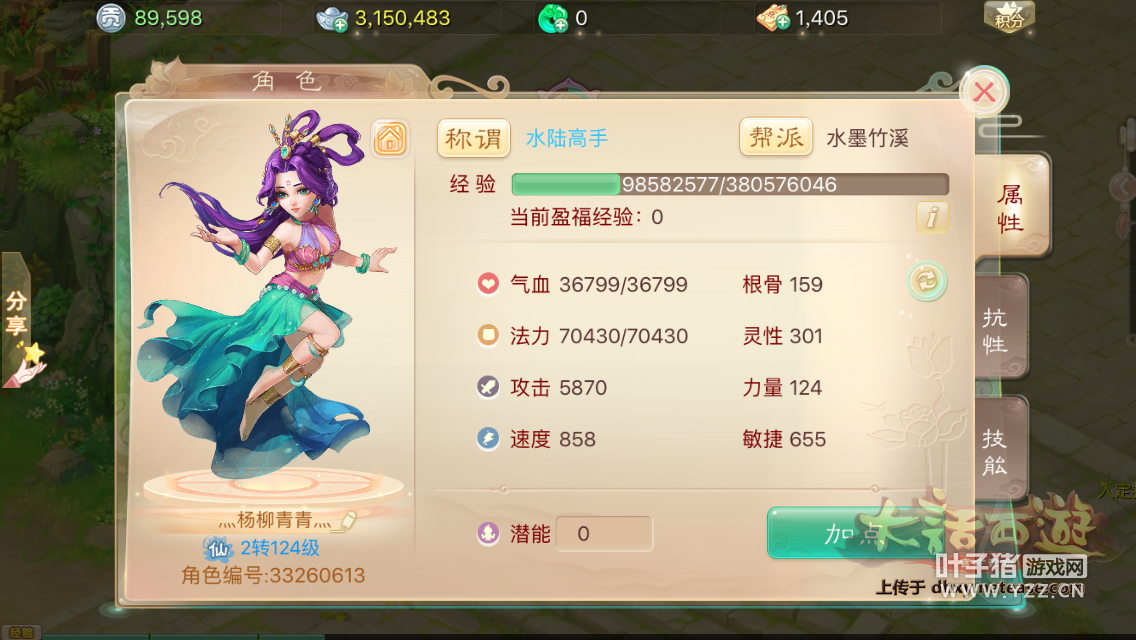1136x640 pixels.
Task: Click the 潜能 value field
Action: coord(604,534)
